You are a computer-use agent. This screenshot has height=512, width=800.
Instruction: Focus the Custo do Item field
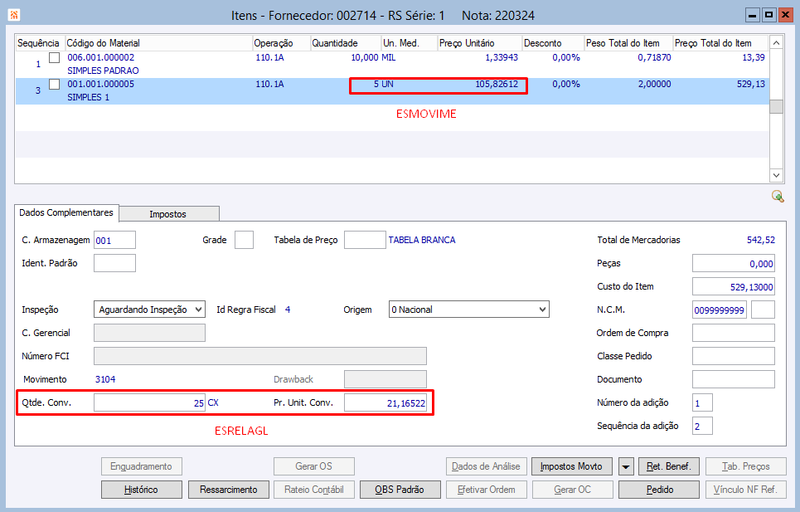(x=733, y=287)
